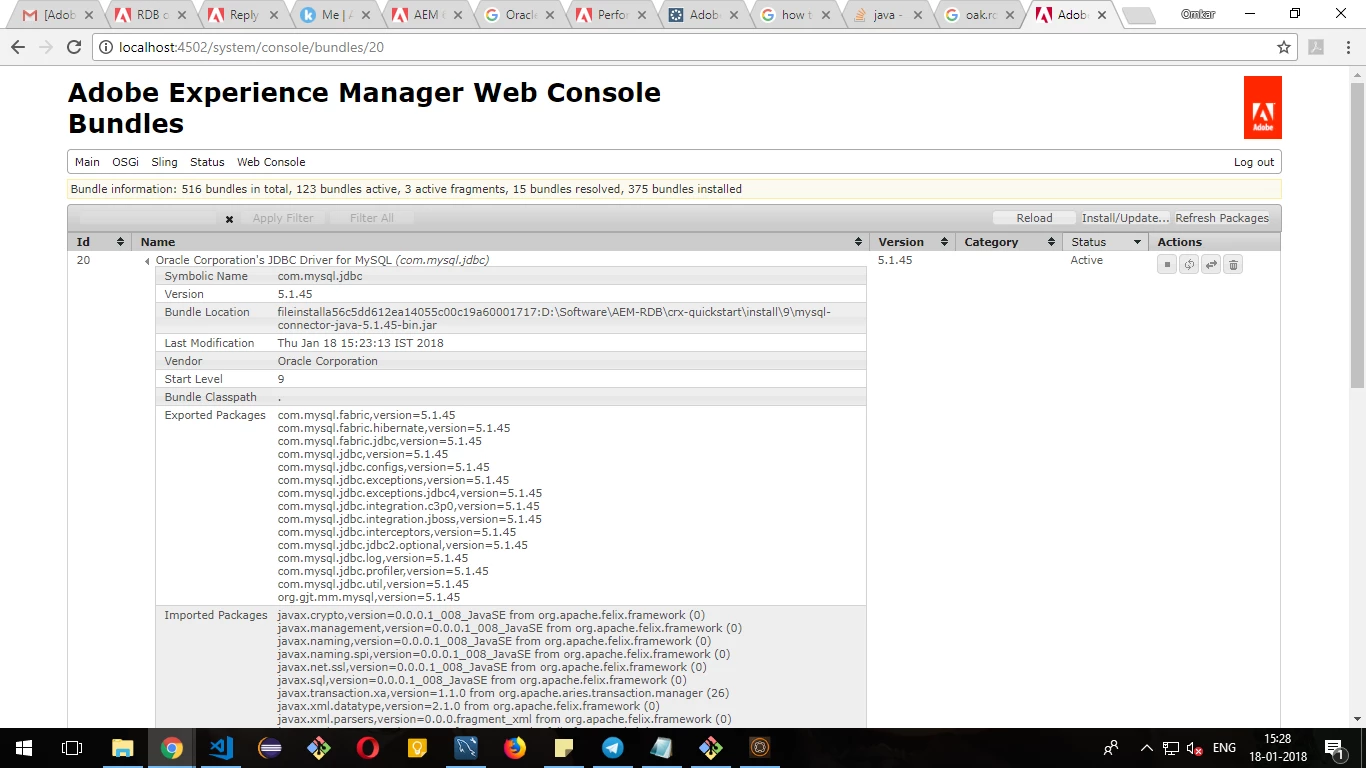Reload the page in Chrome
Screen dimensions: 1366x768
point(74,47)
